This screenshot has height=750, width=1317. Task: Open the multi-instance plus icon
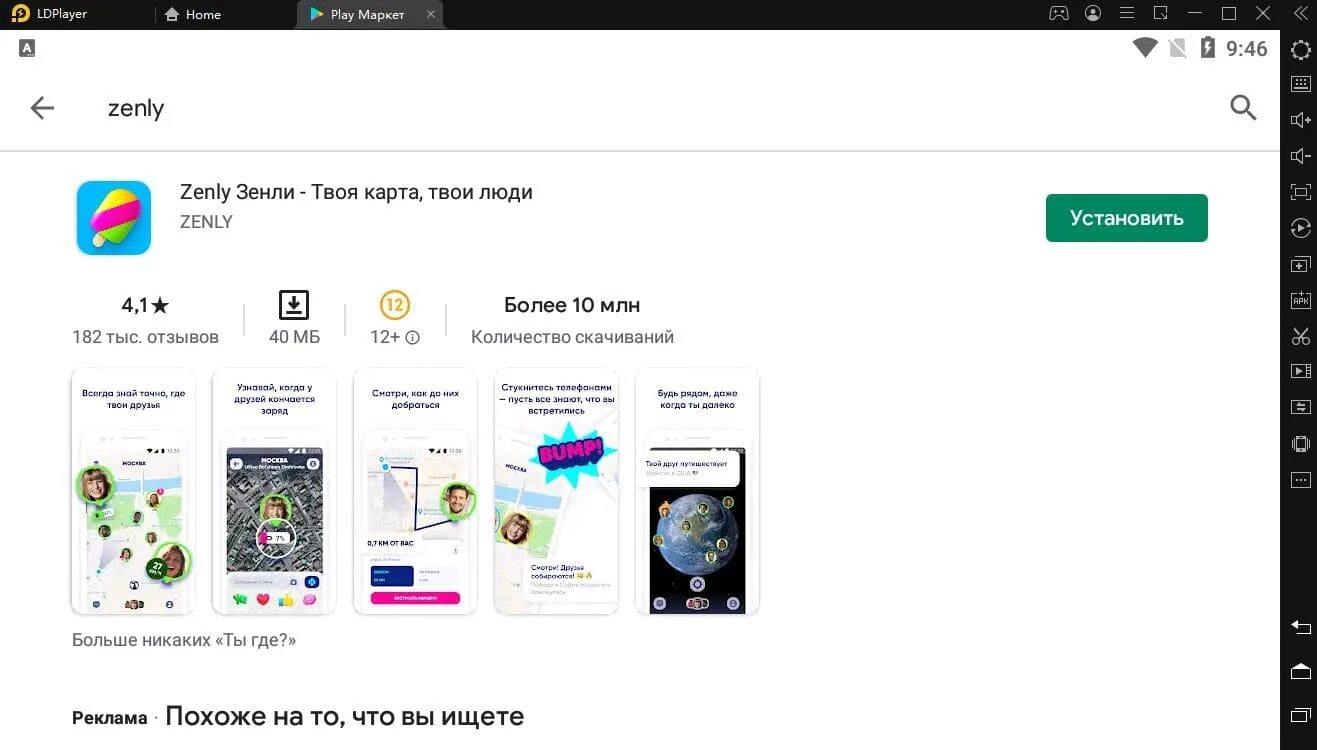coord(1300,264)
